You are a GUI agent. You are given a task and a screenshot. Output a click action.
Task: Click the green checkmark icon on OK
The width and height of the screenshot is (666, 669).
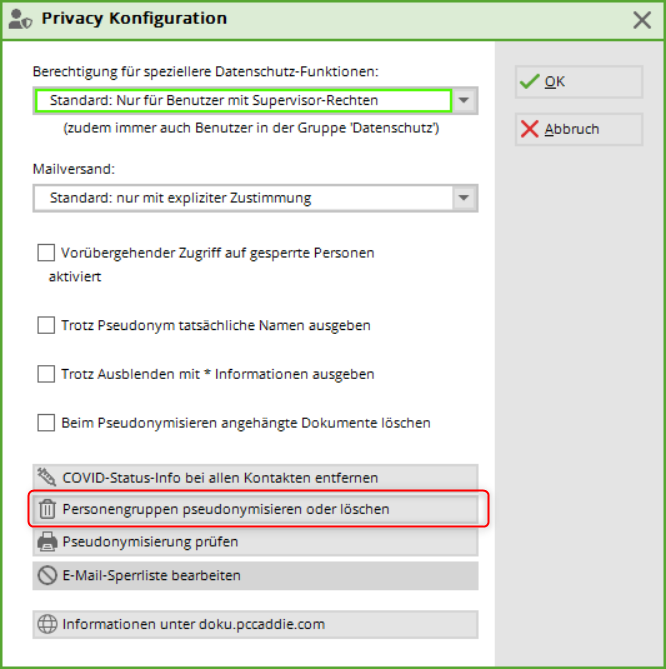click(x=530, y=82)
